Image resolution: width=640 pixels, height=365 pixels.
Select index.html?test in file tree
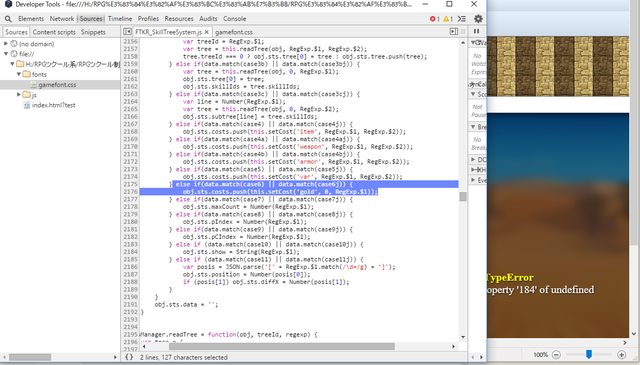[x=53, y=105]
